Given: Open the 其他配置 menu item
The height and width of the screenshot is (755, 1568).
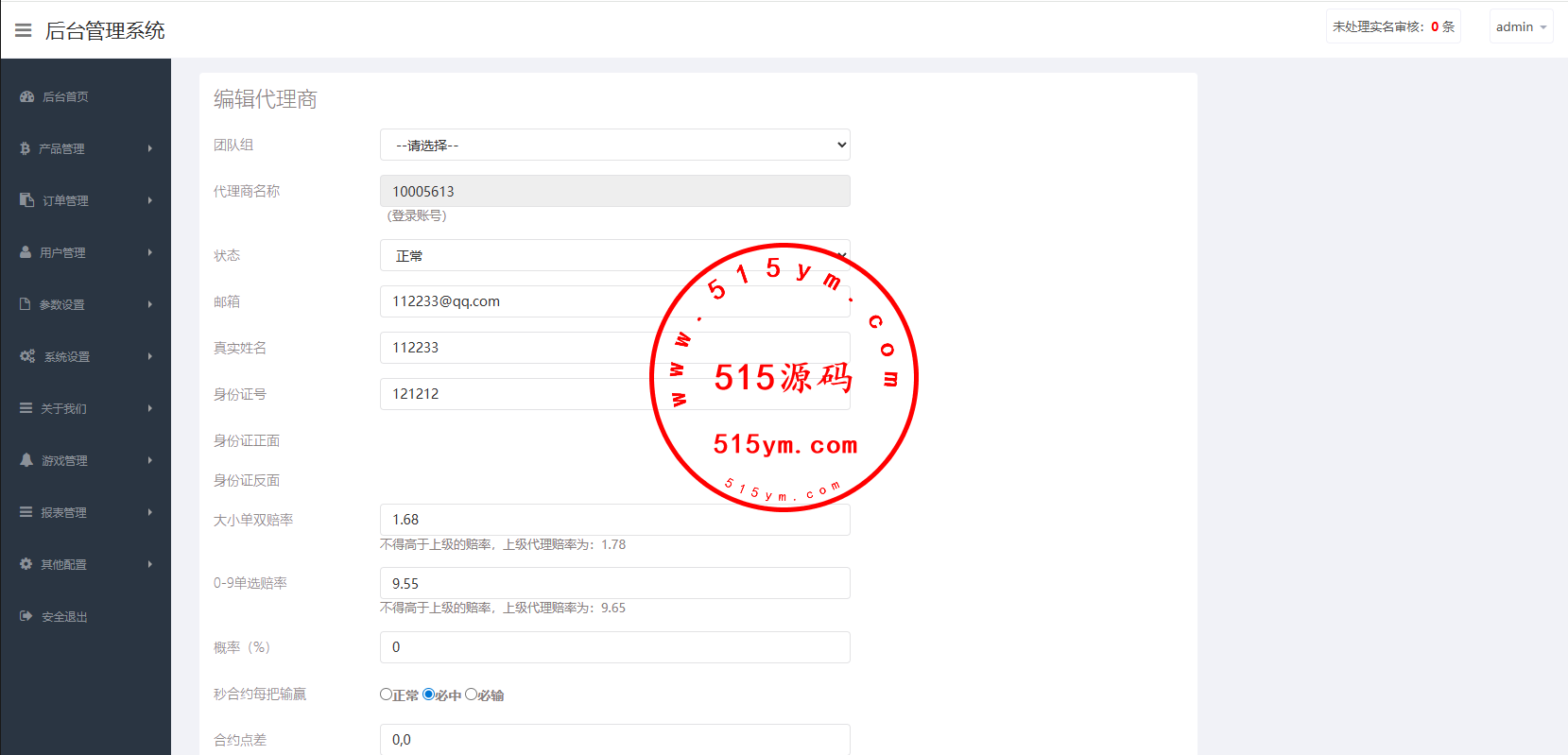Looking at the screenshot, I should [63, 564].
